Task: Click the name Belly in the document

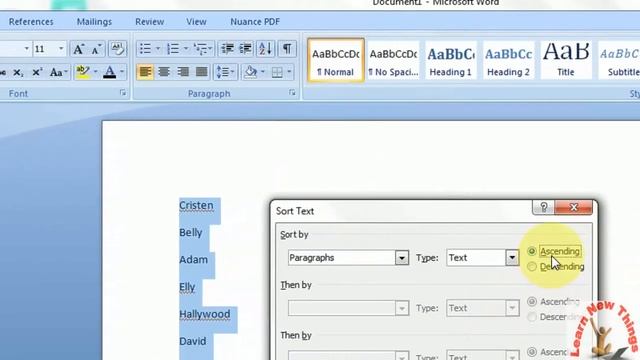Action: coord(191,233)
